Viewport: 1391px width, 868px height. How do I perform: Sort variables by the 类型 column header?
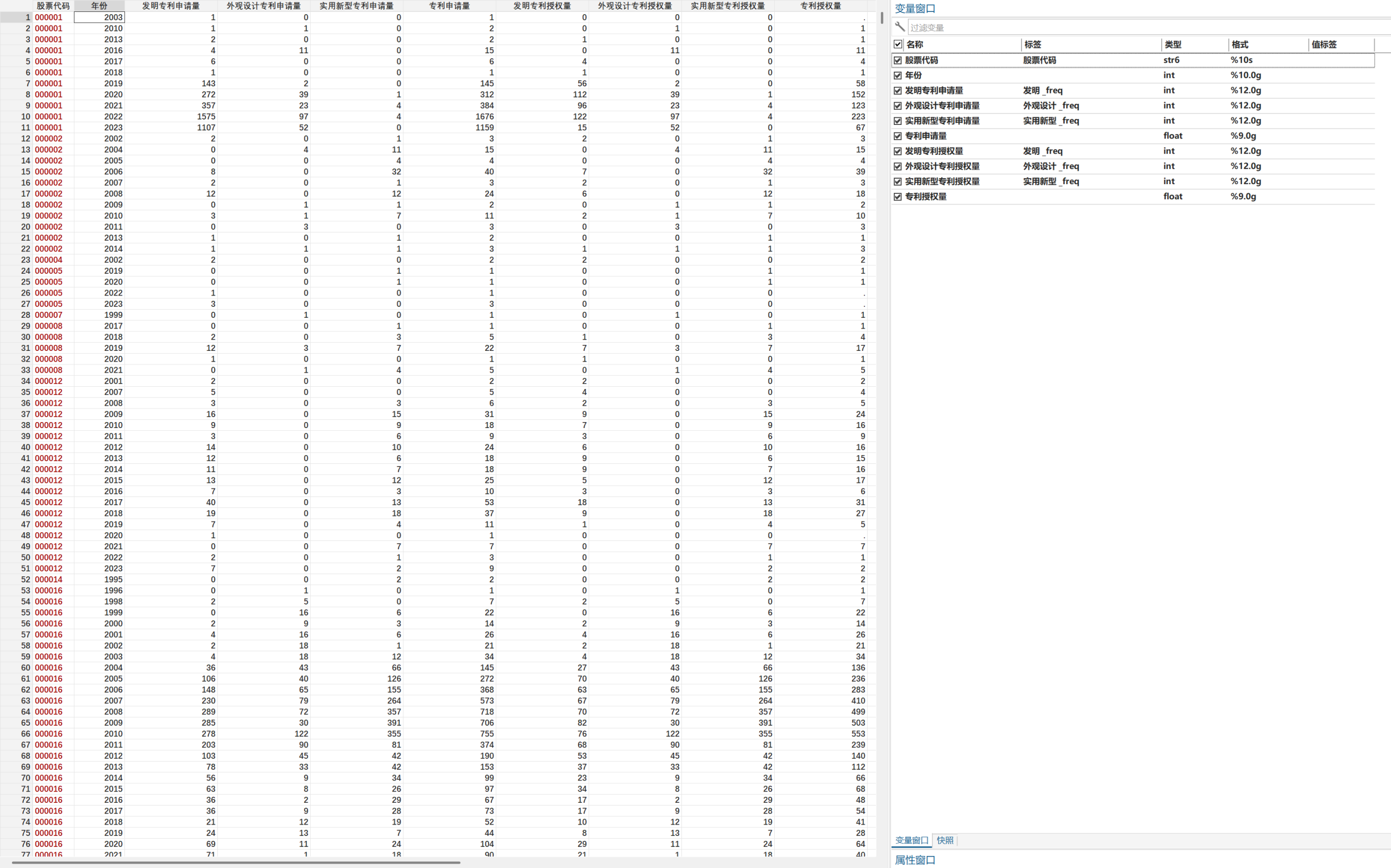tap(1172, 44)
